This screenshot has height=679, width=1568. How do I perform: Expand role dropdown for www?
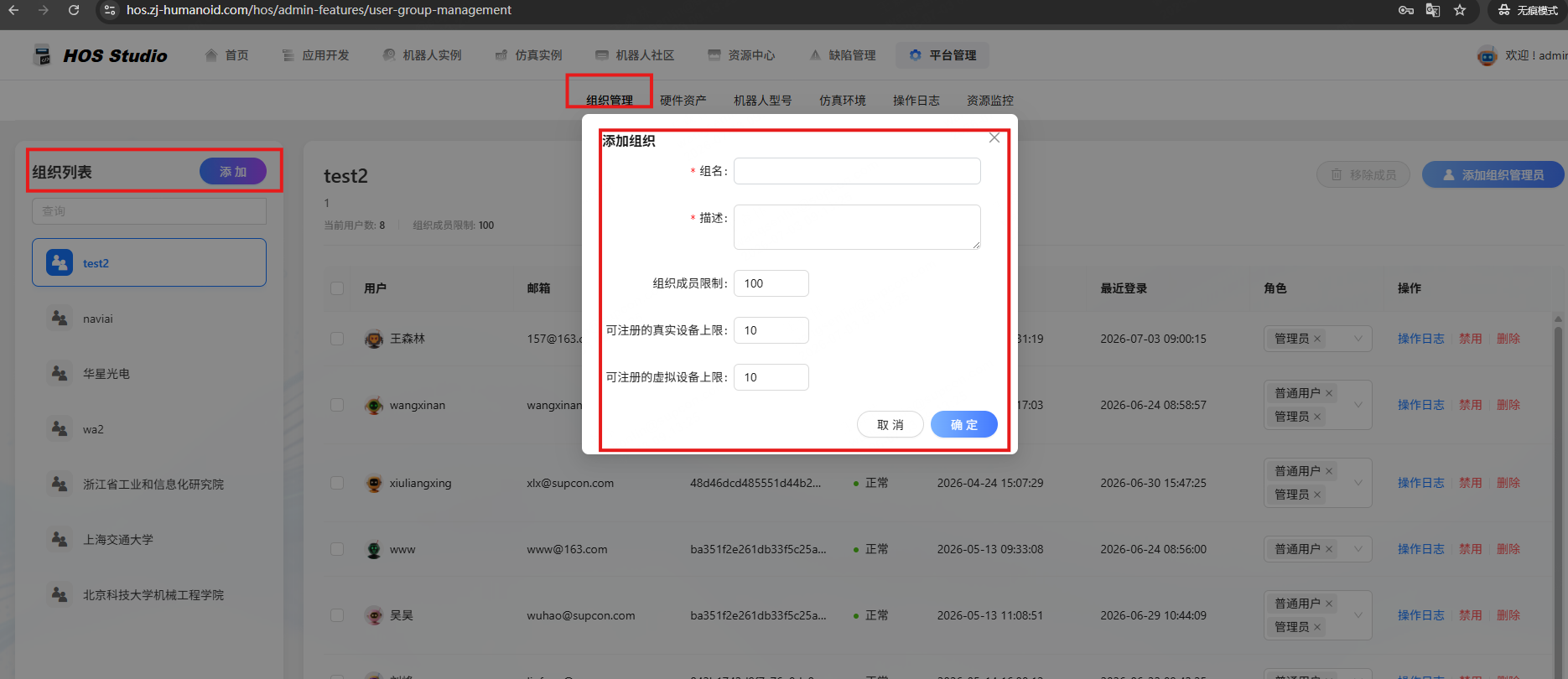[x=1358, y=549]
